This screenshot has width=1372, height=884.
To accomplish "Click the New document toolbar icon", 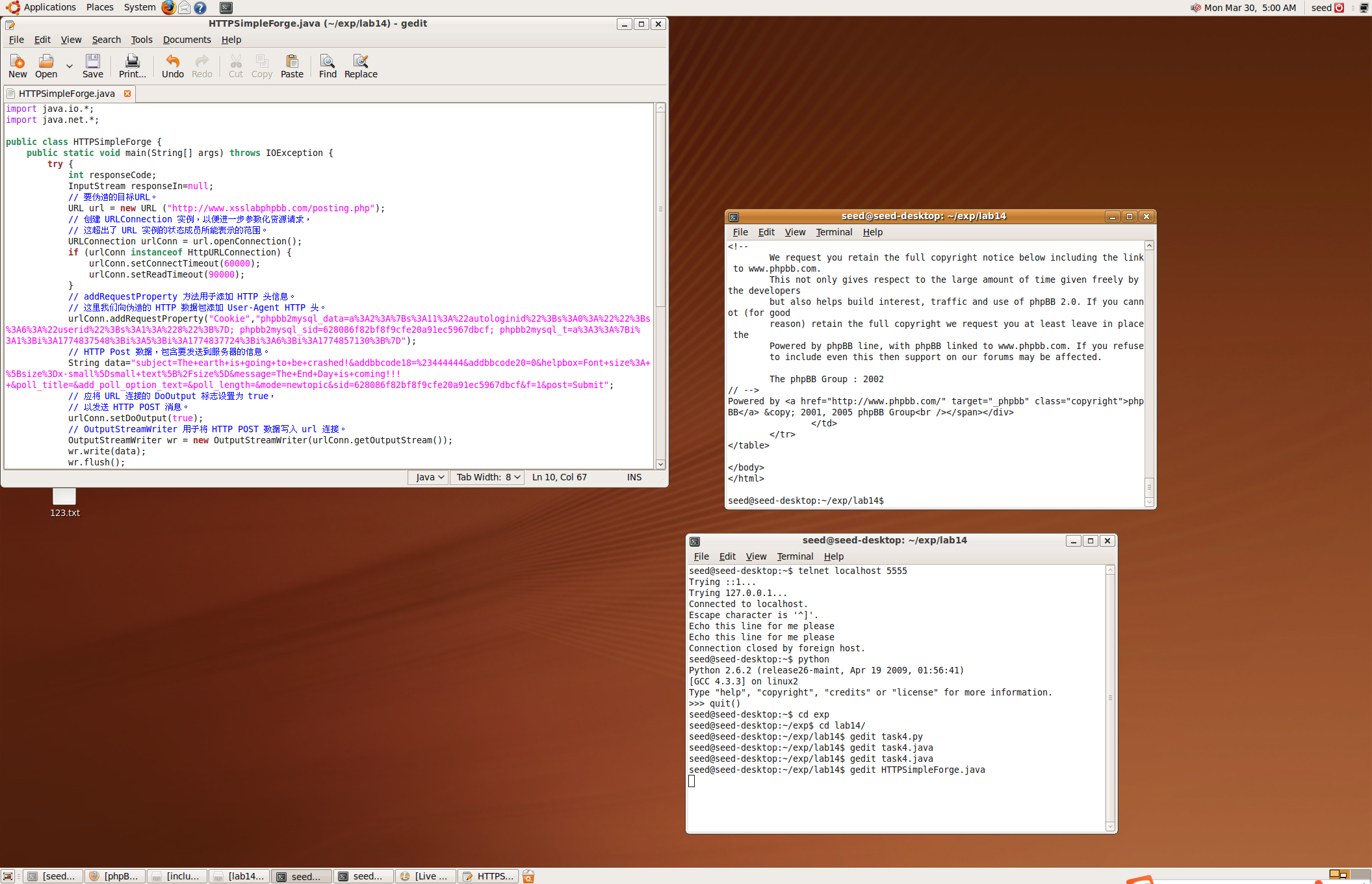I will click(x=18, y=66).
